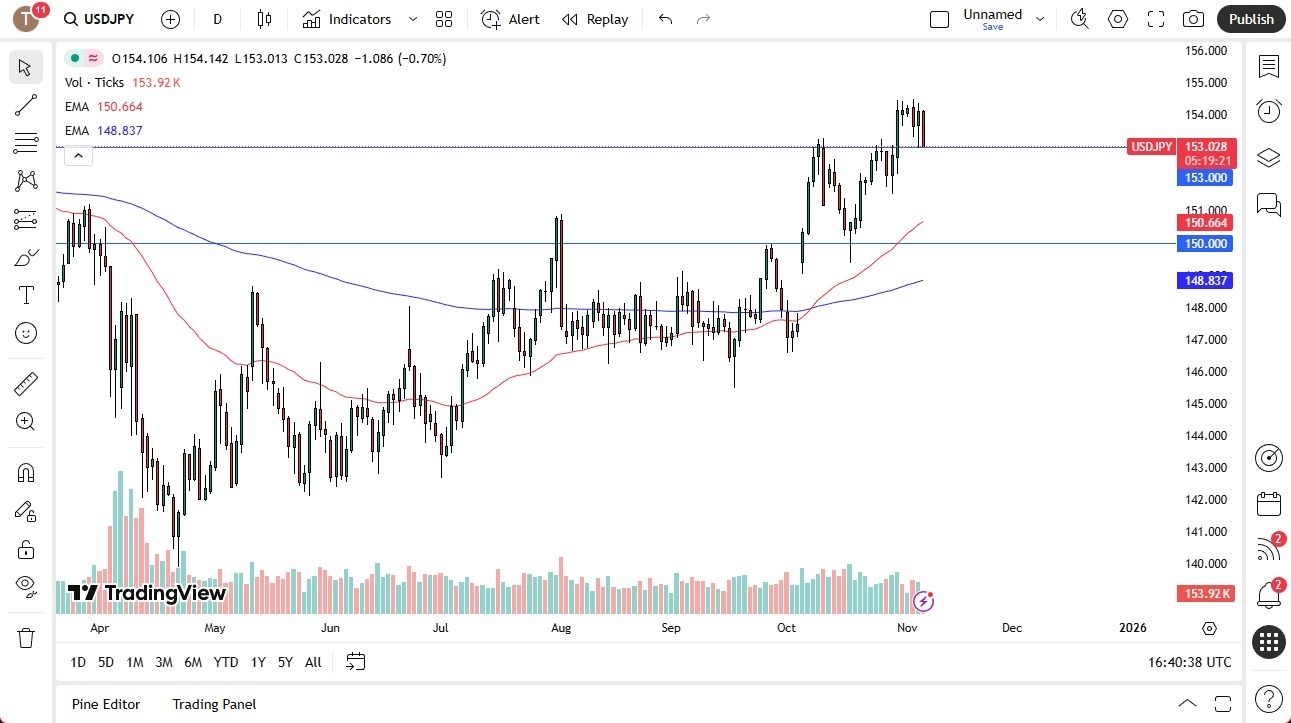Select the Brush drawing tool
Screen dimensions: 1291x723
coord(26,256)
